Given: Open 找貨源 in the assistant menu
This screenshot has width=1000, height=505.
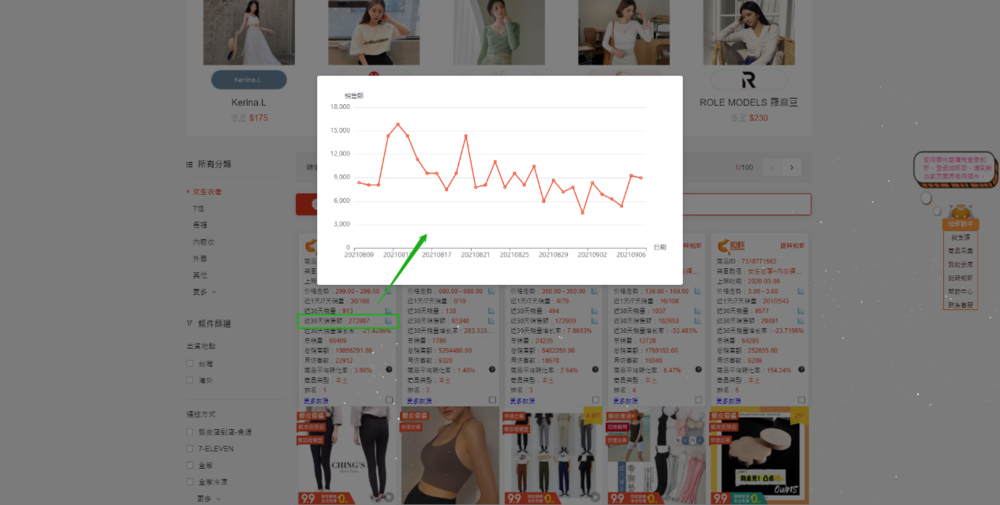Looking at the screenshot, I should pyautogui.click(x=960, y=237).
